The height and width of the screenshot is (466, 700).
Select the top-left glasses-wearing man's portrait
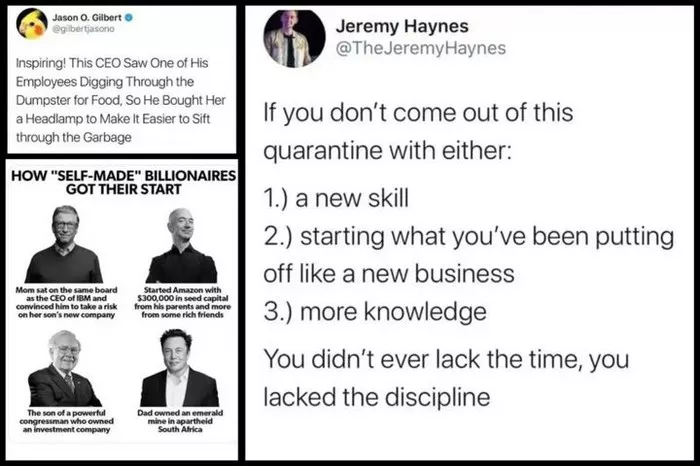[64, 244]
